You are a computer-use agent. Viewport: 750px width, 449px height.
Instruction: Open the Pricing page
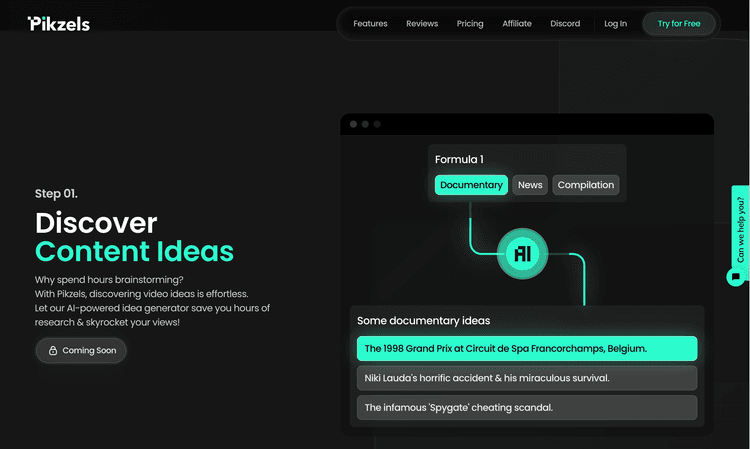[x=470, y=23]
